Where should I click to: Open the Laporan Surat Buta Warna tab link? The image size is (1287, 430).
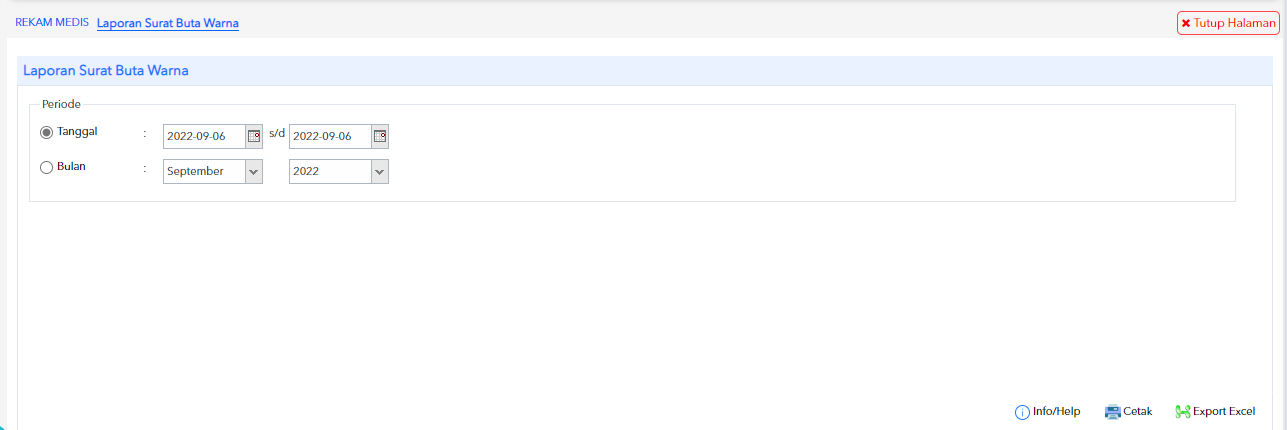coord(168,23)
